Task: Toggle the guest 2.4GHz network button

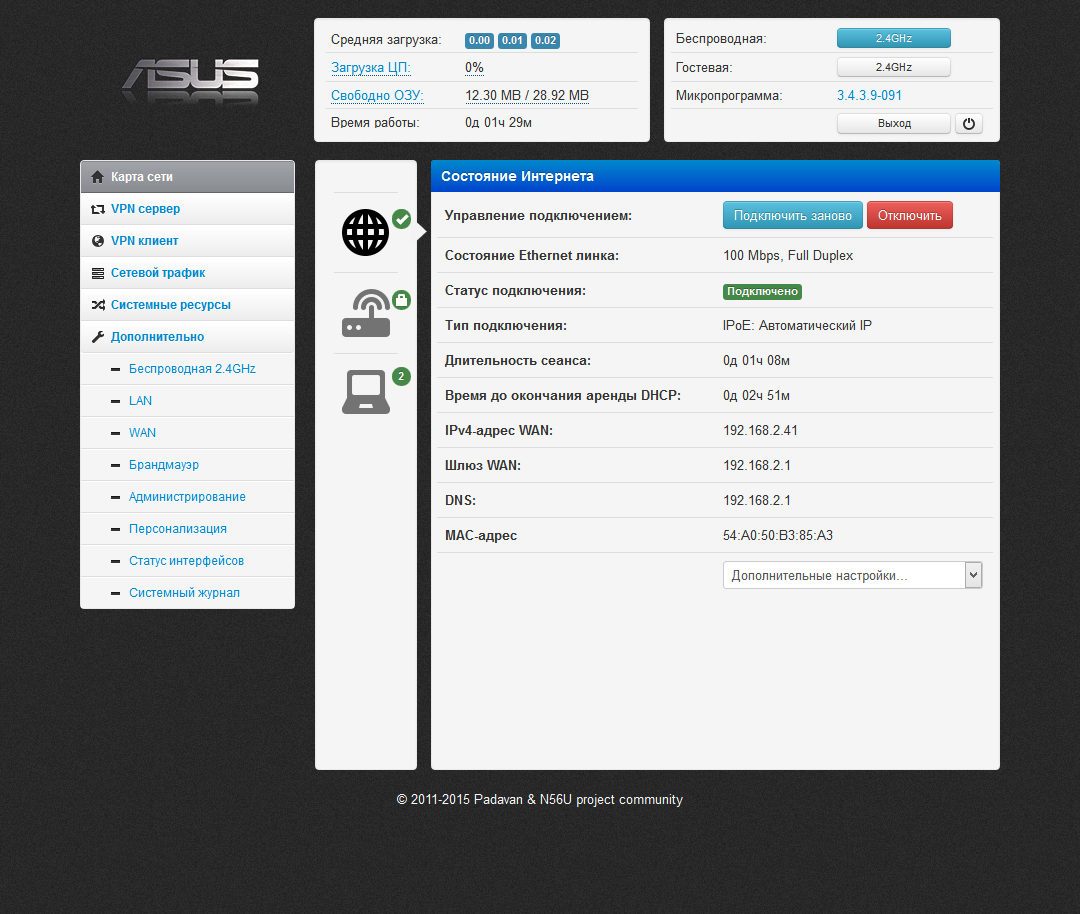Action: click(x=893, y=67)
